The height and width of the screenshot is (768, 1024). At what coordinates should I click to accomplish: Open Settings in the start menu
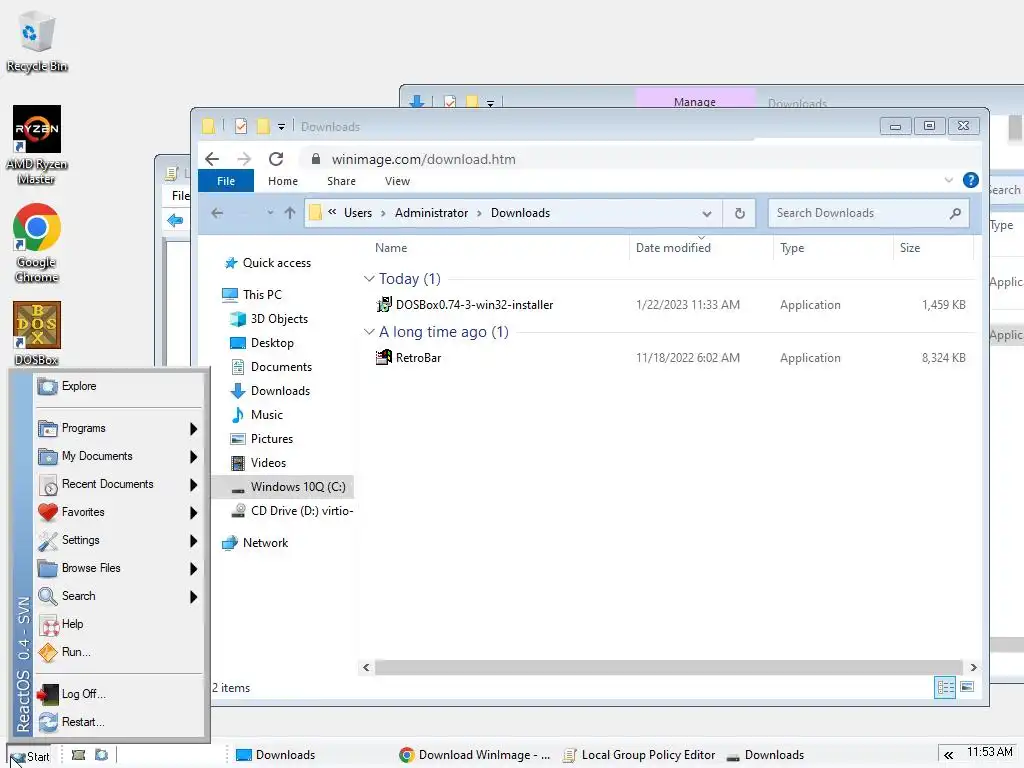tap(118, 541)
